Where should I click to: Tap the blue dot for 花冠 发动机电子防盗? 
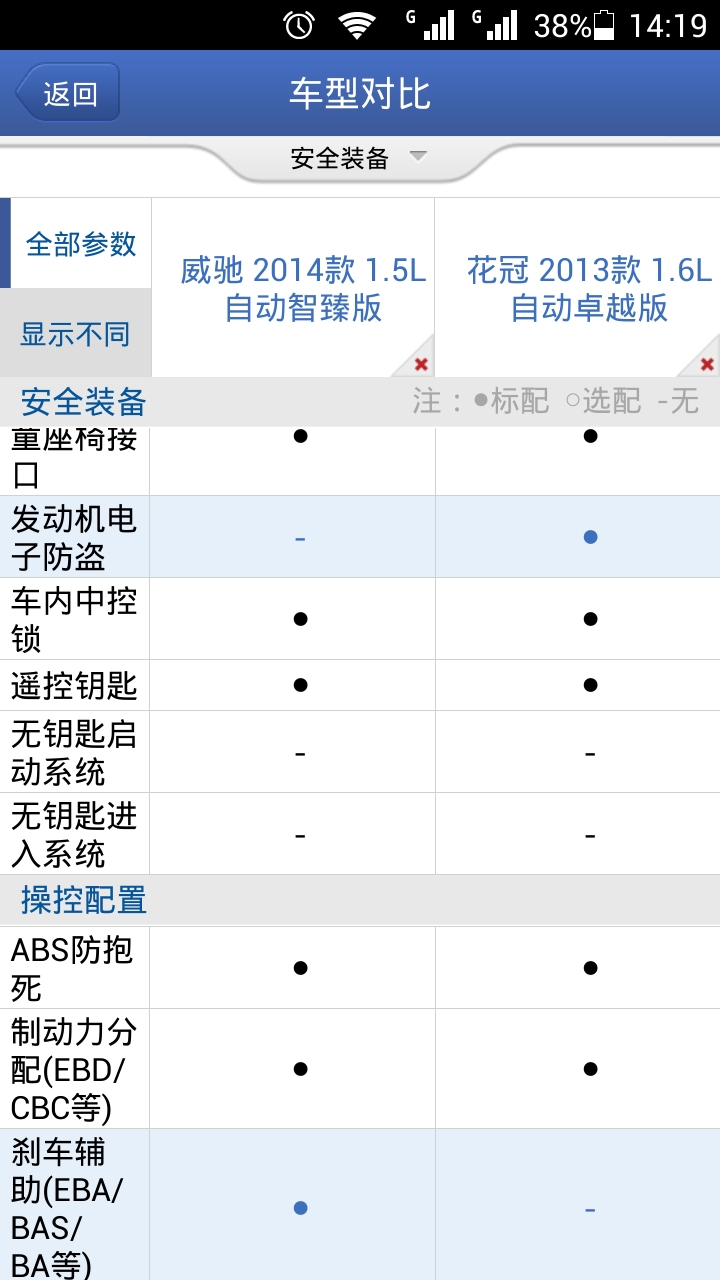click(x=590, y=537)
